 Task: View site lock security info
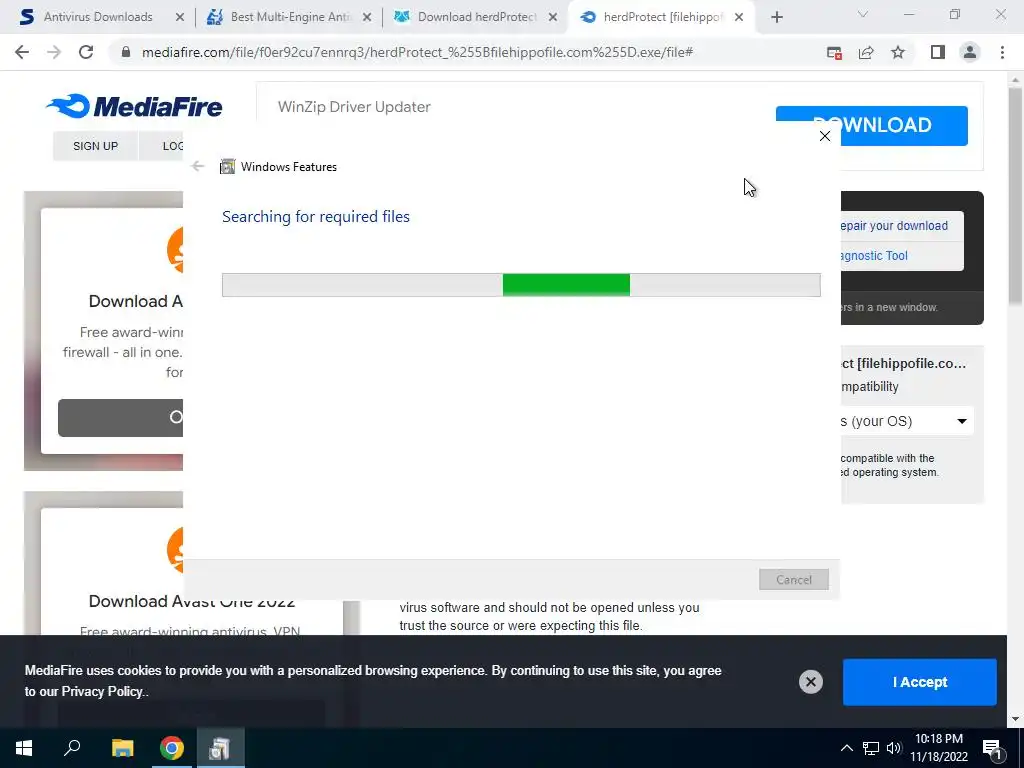point(127,52)
